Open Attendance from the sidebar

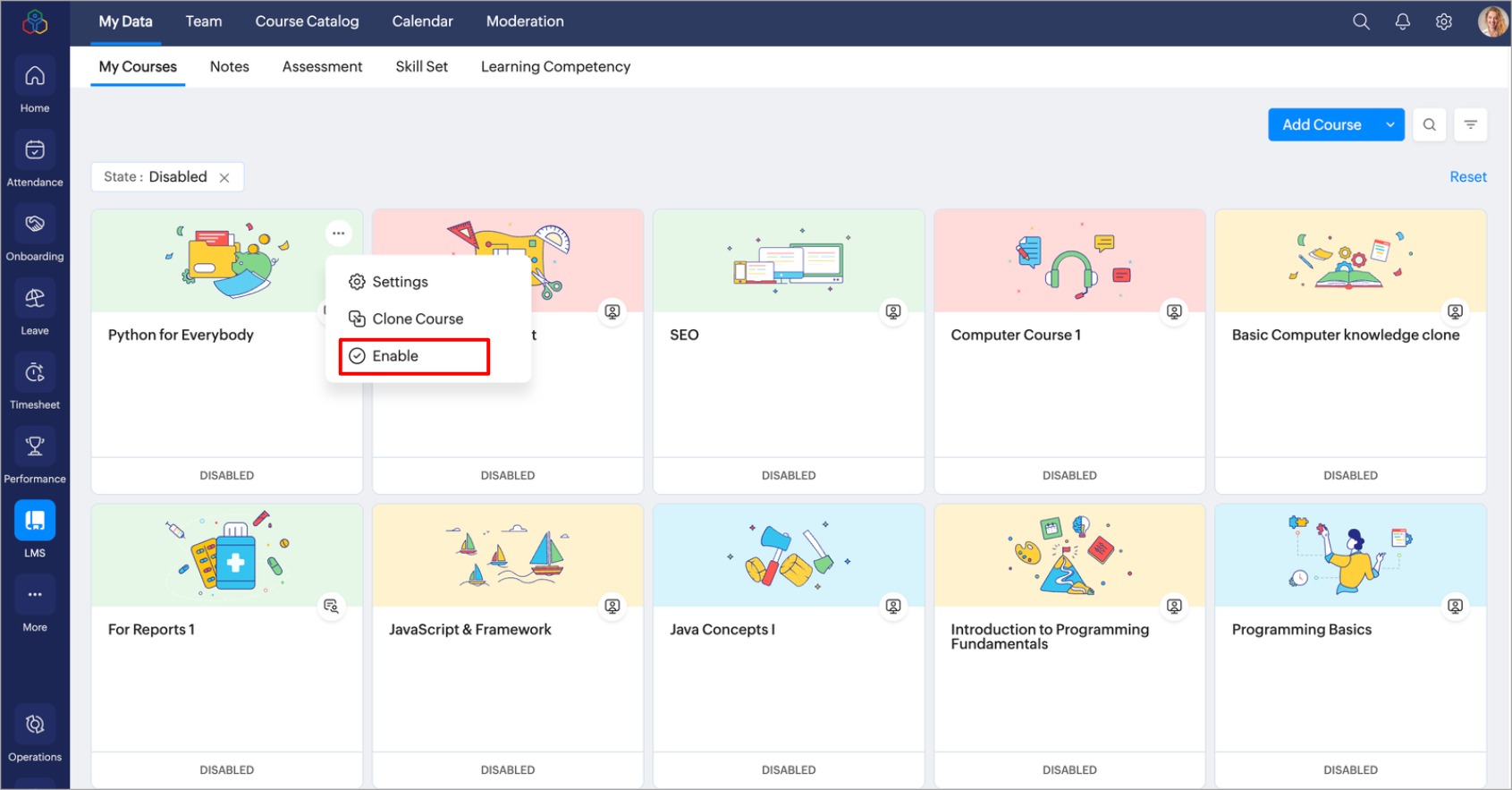coord(35,160)
